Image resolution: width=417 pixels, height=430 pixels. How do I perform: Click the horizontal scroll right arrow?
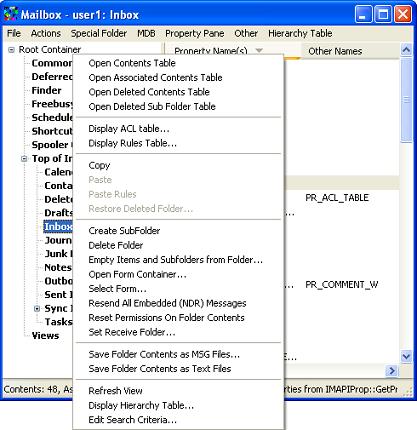392,371
